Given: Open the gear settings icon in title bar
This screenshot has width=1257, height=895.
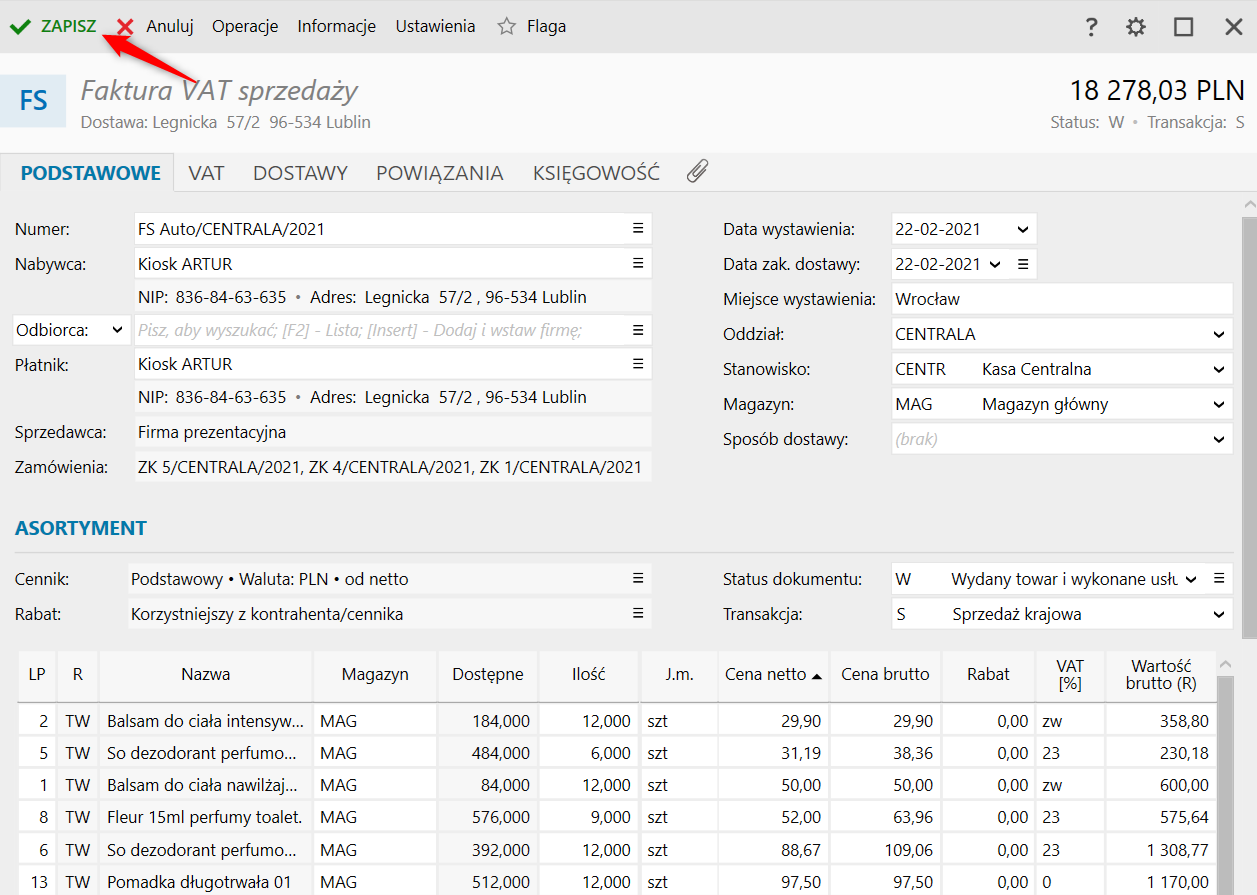Looking at the screenshot, I should pyautogui.click(x=1136, y=27).
